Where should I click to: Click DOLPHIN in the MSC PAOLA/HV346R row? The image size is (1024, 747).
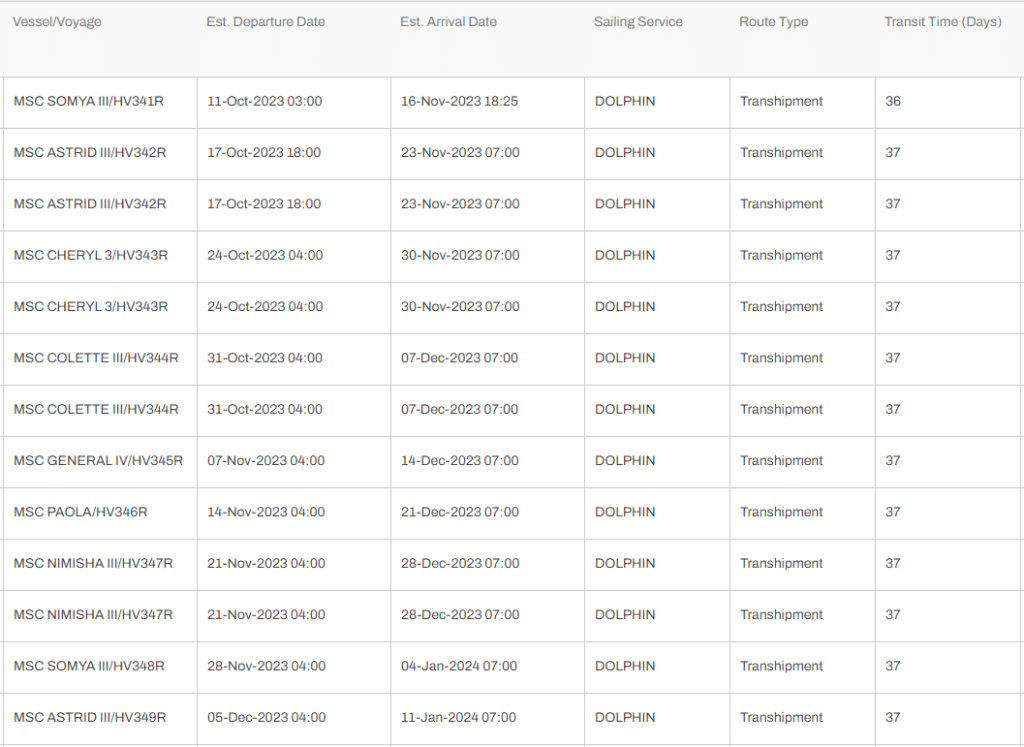pyautogui.click(x=625, y=512)
